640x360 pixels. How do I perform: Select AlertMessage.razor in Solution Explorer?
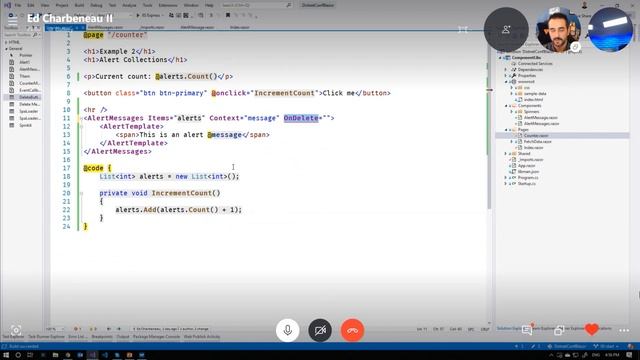[540, 118]
